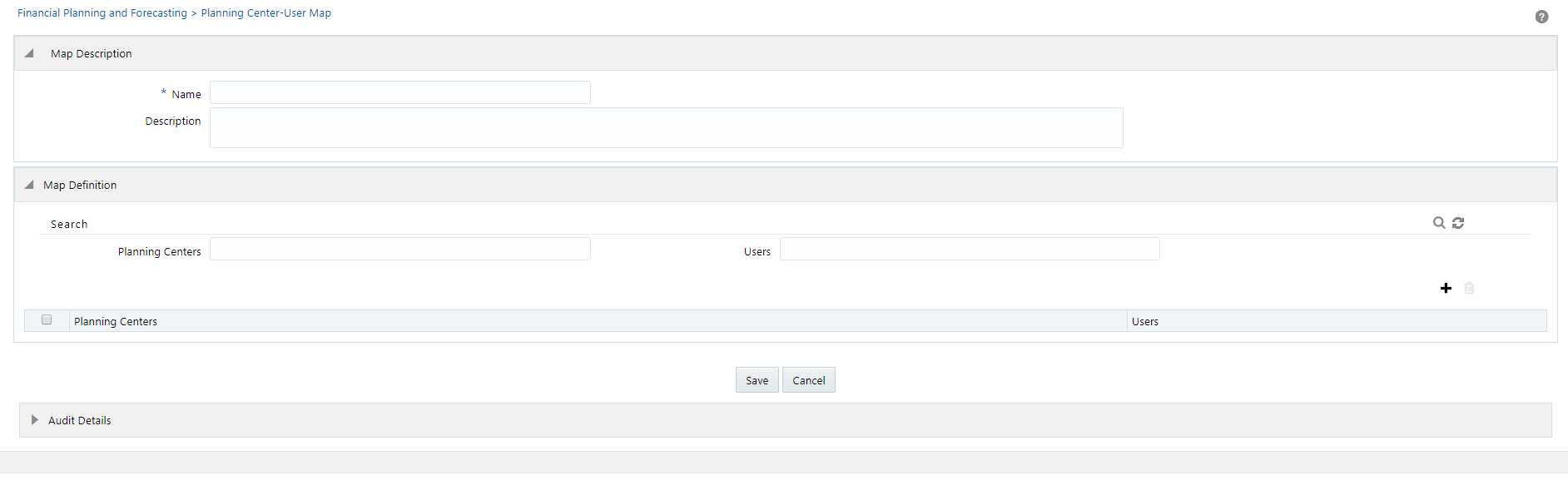
Task: Toggle the select-all checkbox in table header
Action: [47, 319]
